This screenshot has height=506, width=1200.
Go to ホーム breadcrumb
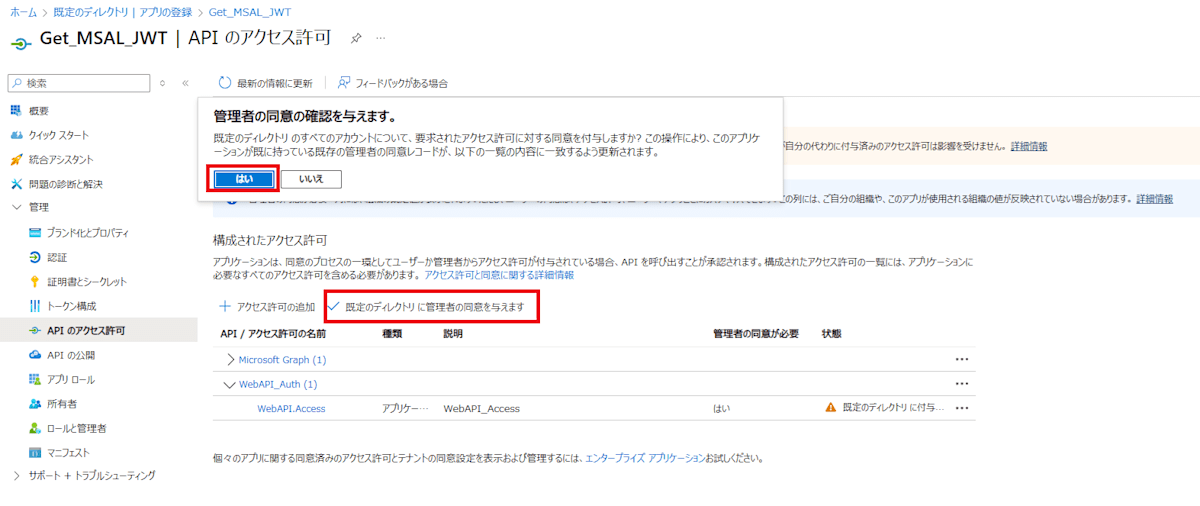(x=23, y=11)
